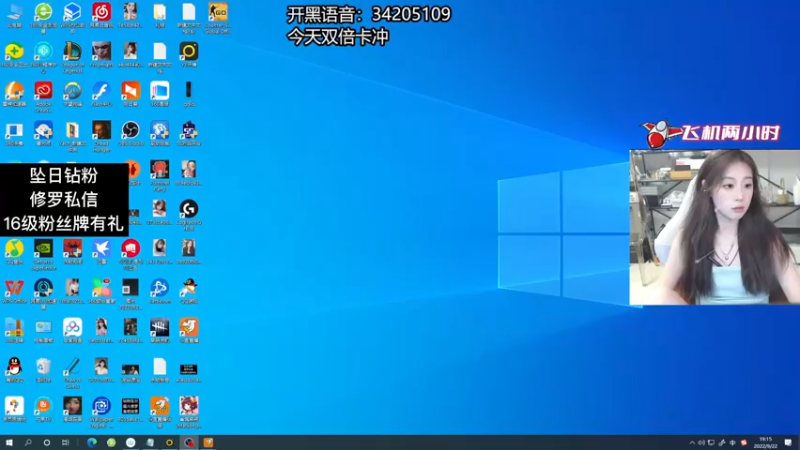This screenshot has height=450, width=800.
Task: Click the 开黑语音 34205109 text overlay
Action: click(368, 14)
